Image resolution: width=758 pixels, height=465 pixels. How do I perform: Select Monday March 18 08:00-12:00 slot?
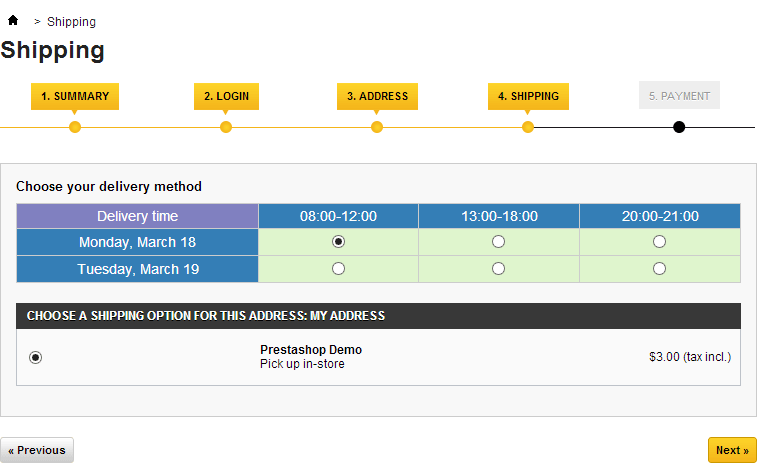coord(338,241)
